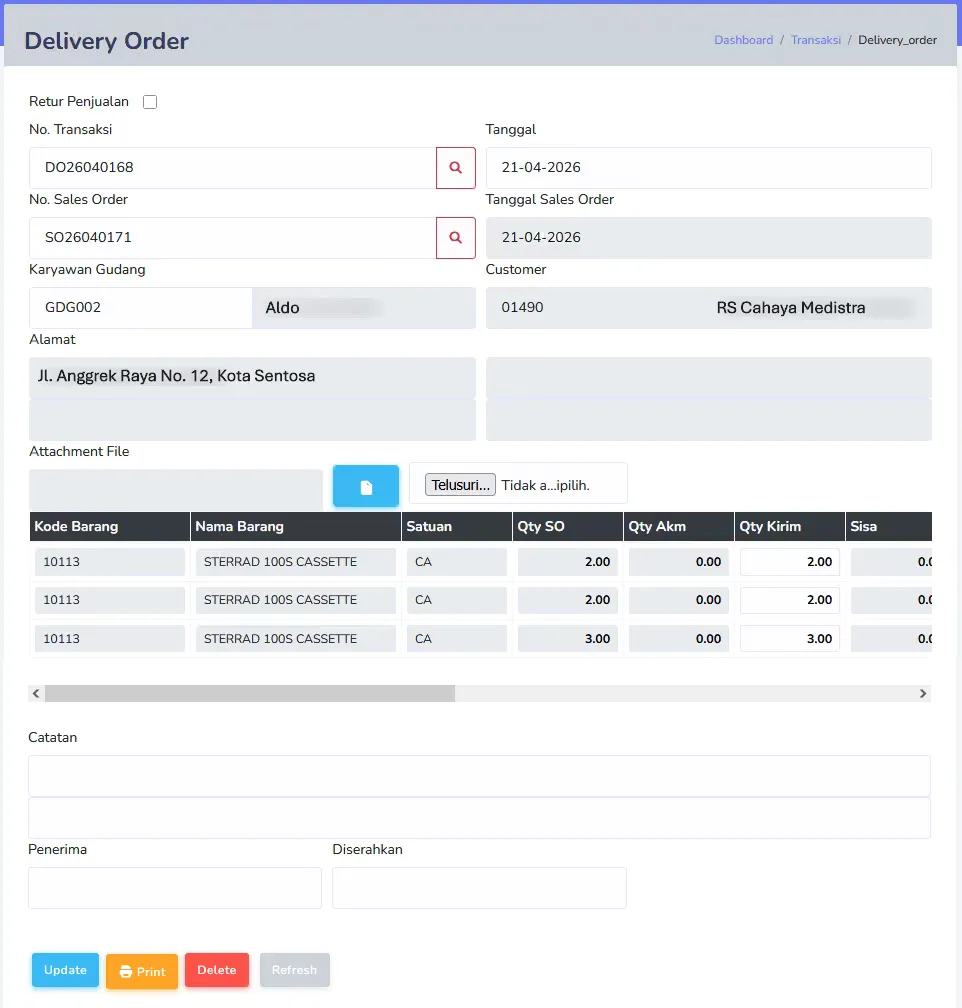
Task: Click the Karyawan Gudang code field GDG002
Action: [141, 308]
